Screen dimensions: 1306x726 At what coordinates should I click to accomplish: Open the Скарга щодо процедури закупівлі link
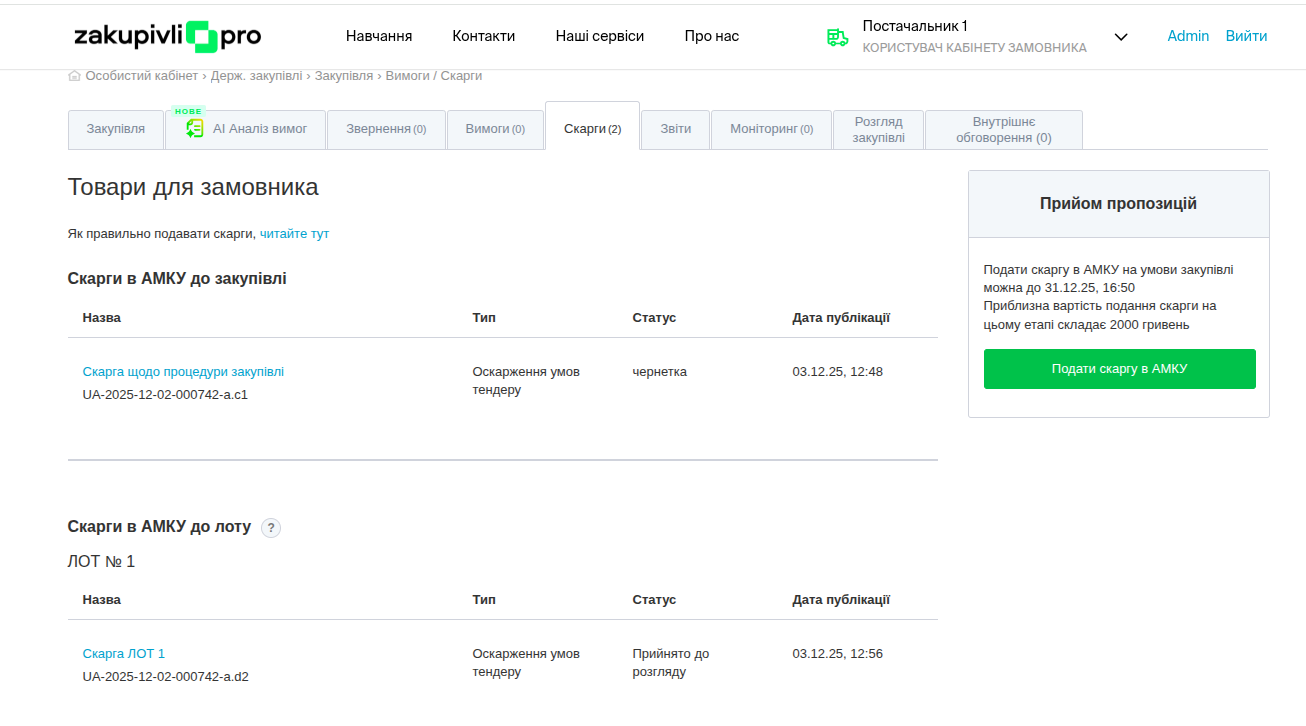(x=183, y=372)
